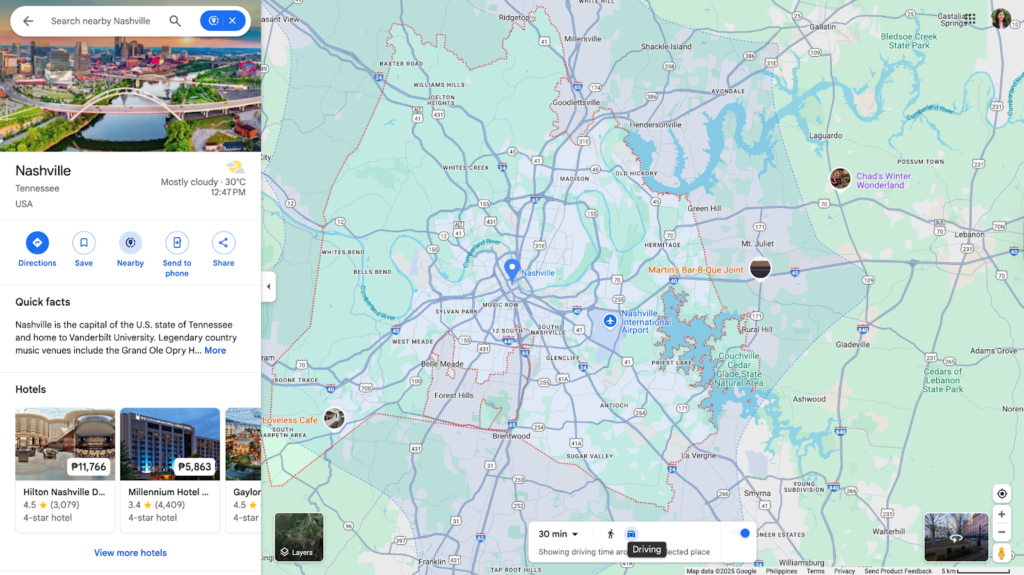Screen dimensions: 1024x575
Task: Click the map scale bar
Action: 976,571
